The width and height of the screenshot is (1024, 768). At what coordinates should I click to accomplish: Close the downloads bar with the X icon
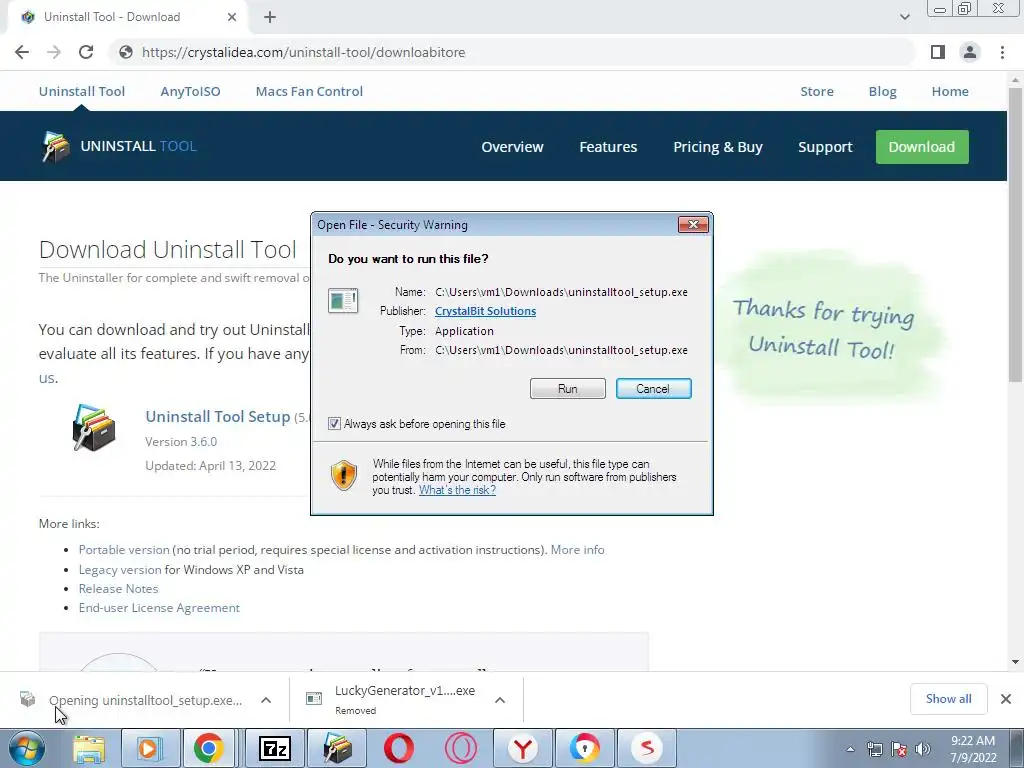(1006, 699)
